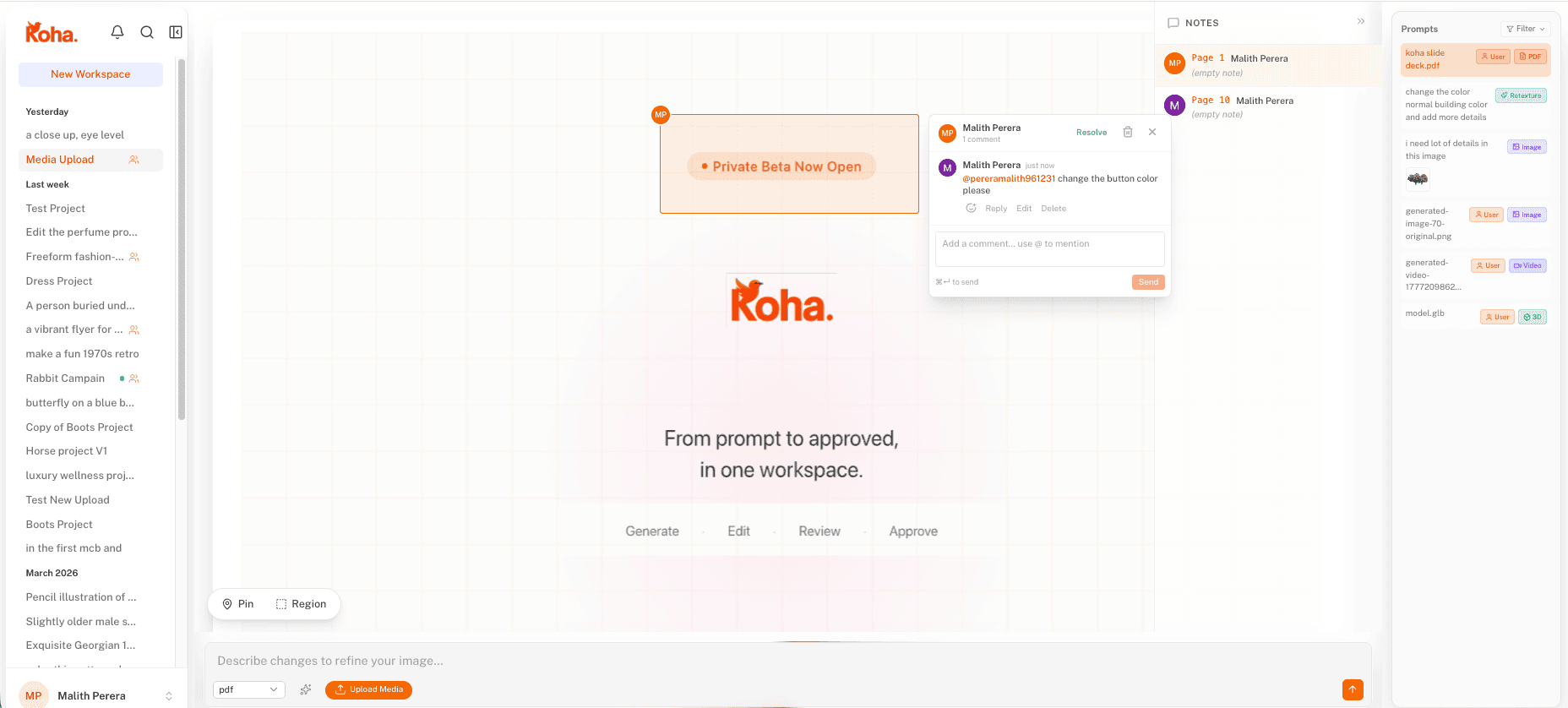This screenshot has height=708, width=1568.
Task: Click the New Workspace button
Action: click(x=90, y=74)
